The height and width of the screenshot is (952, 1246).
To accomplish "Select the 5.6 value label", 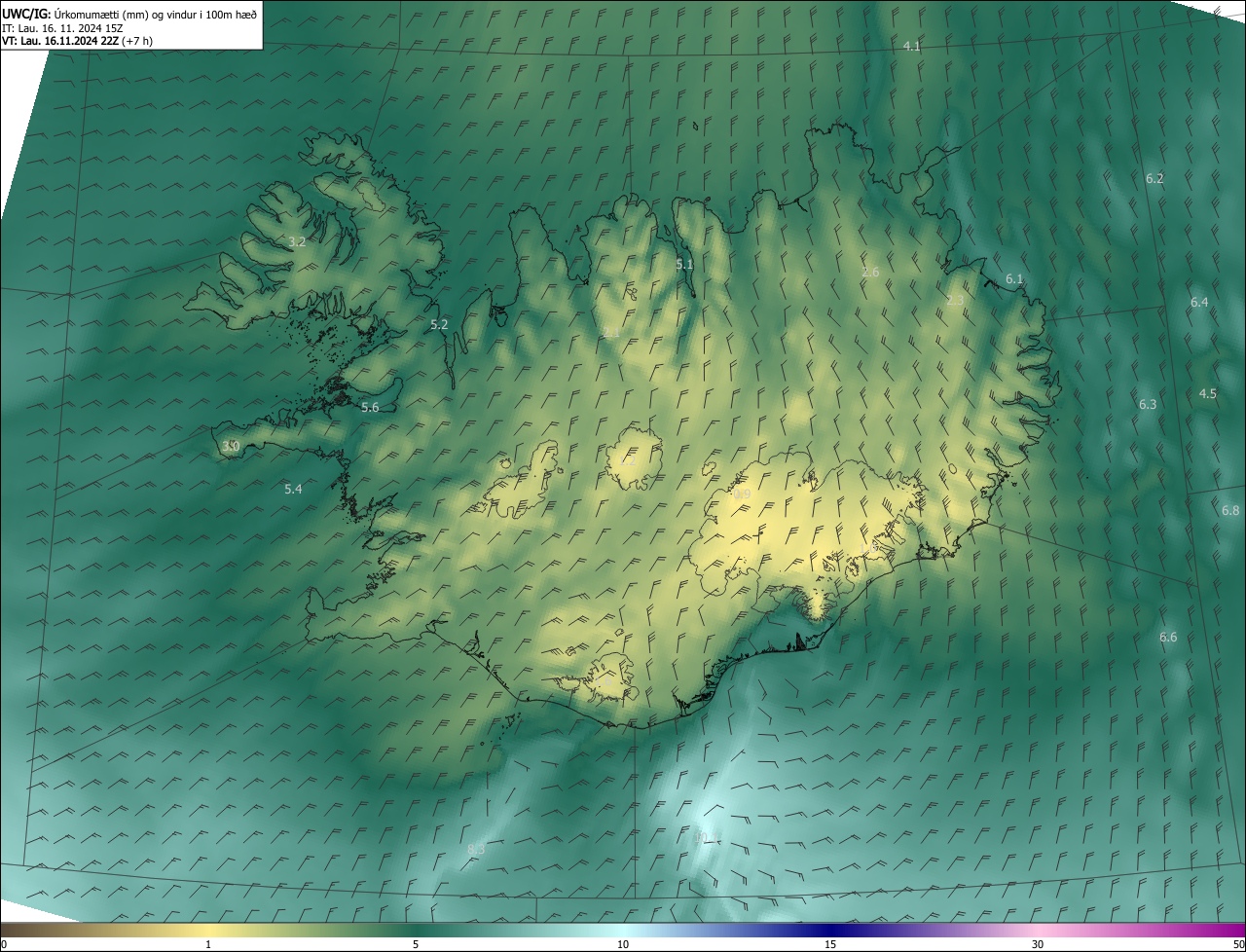I will coord(370,407).
